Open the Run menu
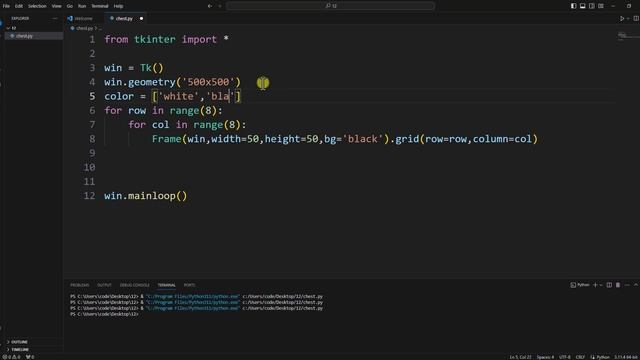 click(x=82, y=6)
